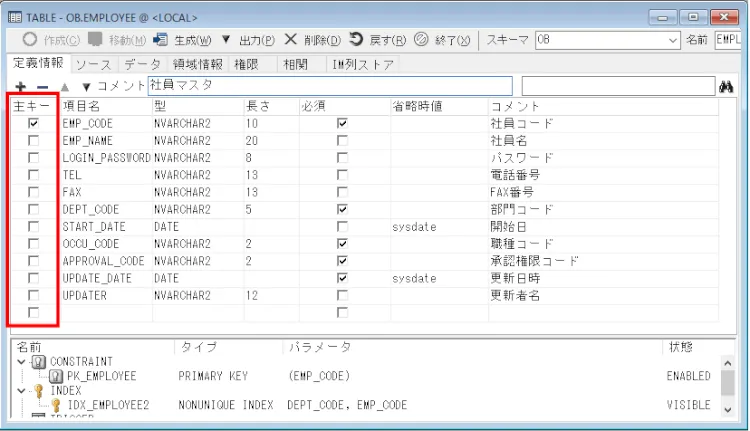This screenshot has width=750, height=431.
Task: Uncheck 必須 checkbox for DEPT_CODE
Action: [342, 210]
